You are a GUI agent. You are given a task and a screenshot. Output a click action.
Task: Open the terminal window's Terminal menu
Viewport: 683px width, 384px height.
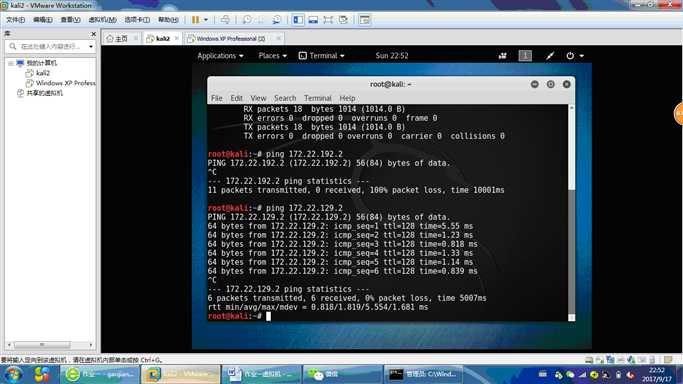(x=318, y=98)
